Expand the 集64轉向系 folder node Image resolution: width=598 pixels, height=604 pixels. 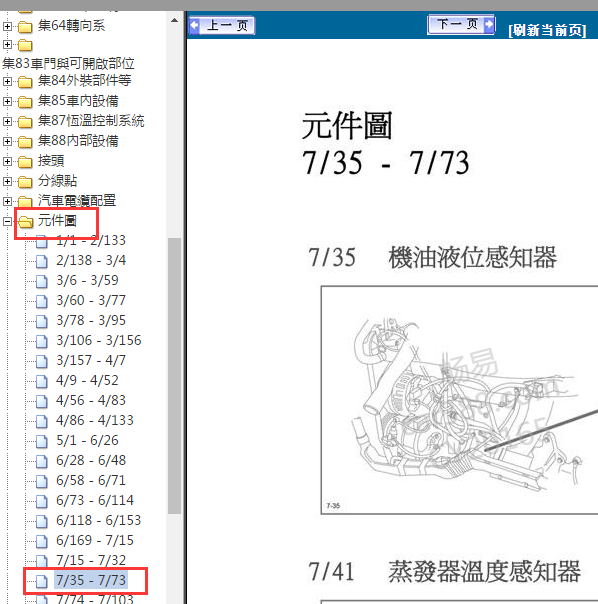(7, 26)
